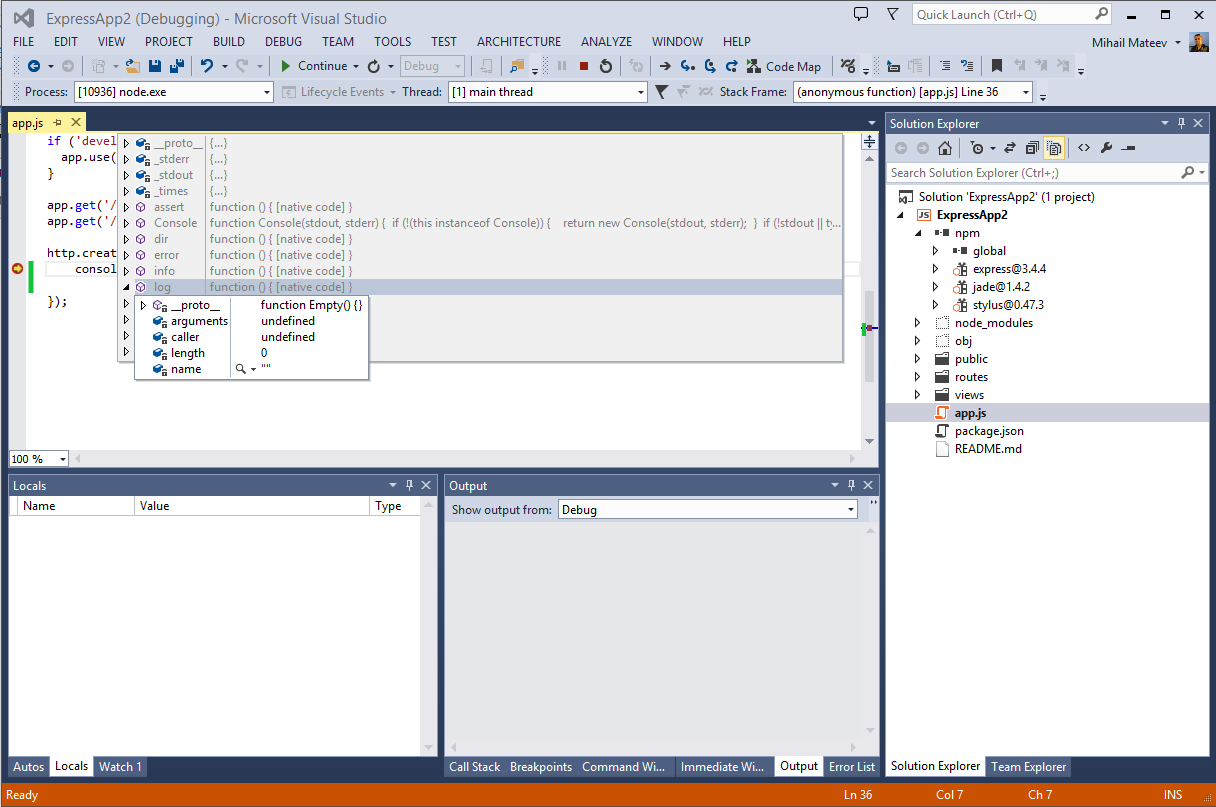Stop debugging with the red square
The width and height of the screenshot is (1216, 807).
[x=584, y=66]
